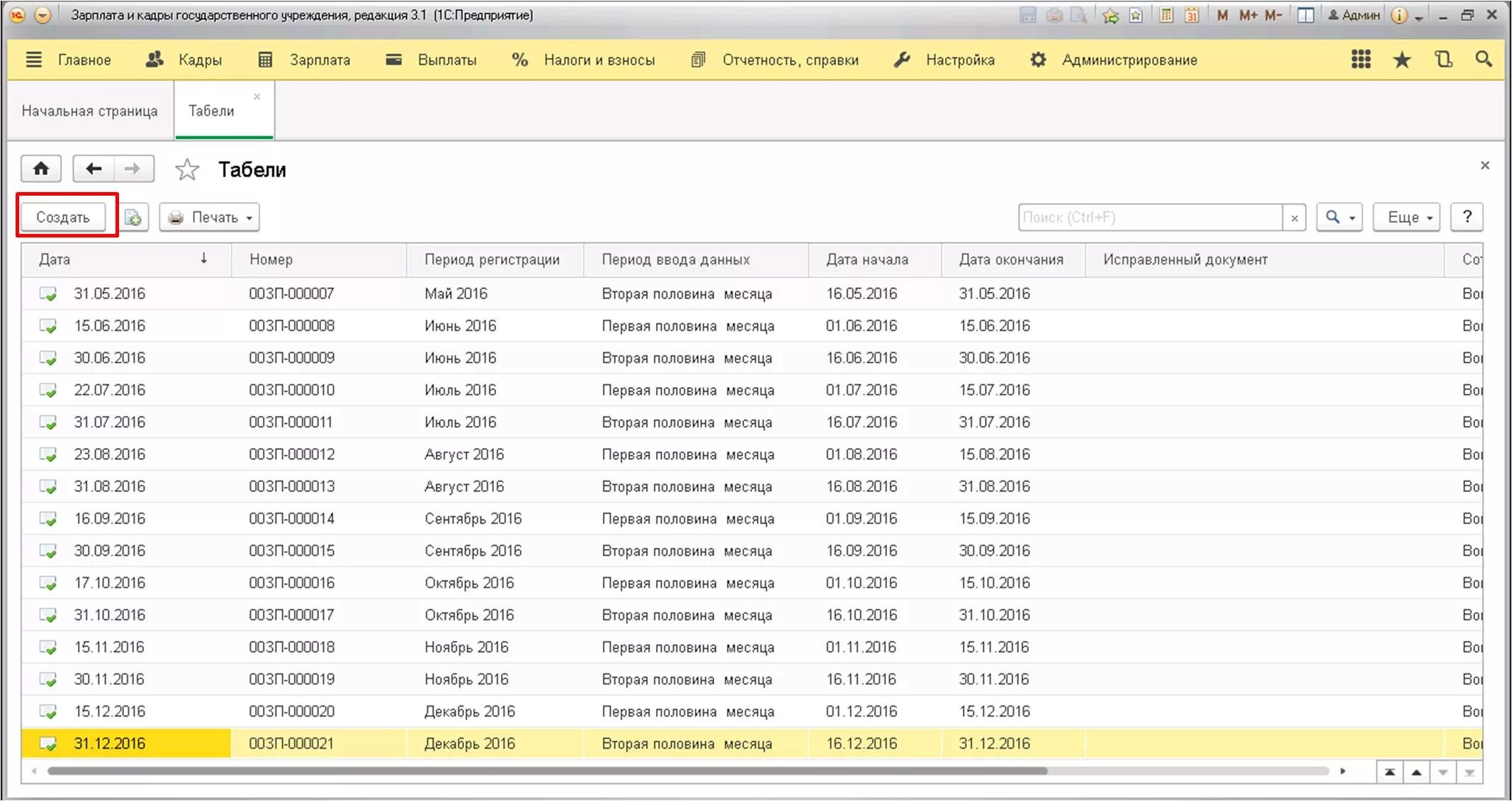Click the M+ memory button
Image resolution: width=1512 pixels, height=801 pixels.
click(1248, 15)
